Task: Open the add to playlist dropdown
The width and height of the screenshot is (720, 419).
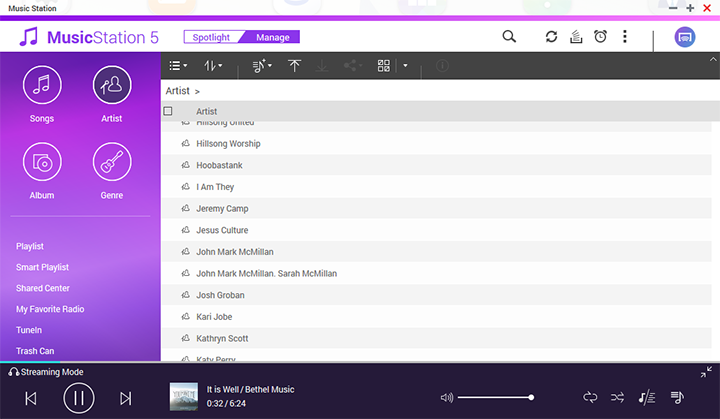Action: (262, 66)
